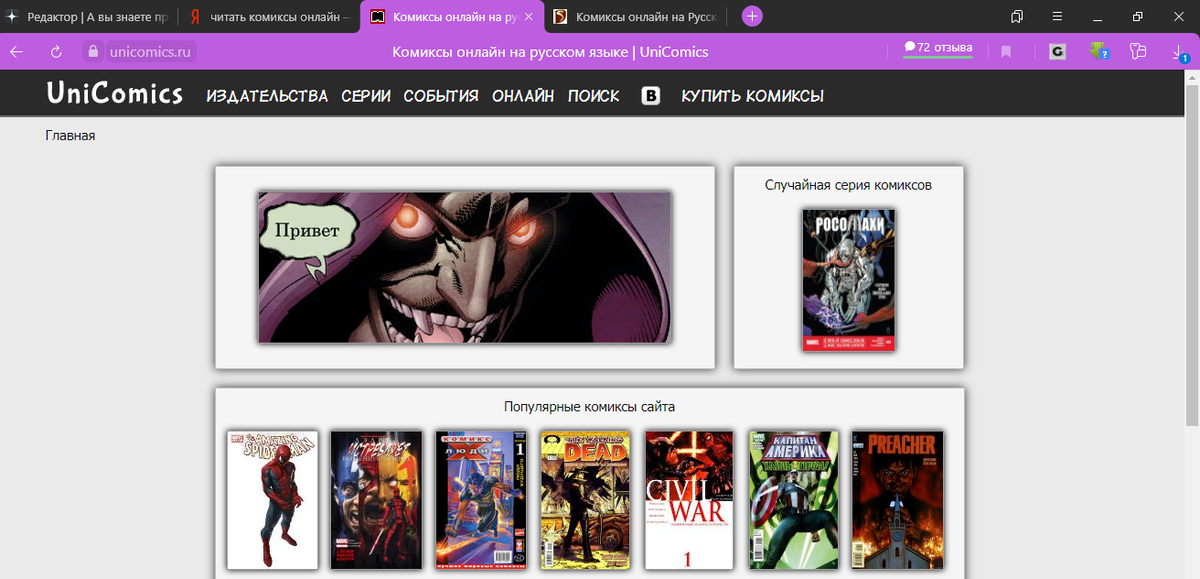Open the КУПИТЬ КОМИКСЫ link
This screenshot has width=1200, height=579.
[x=752, y=96]
